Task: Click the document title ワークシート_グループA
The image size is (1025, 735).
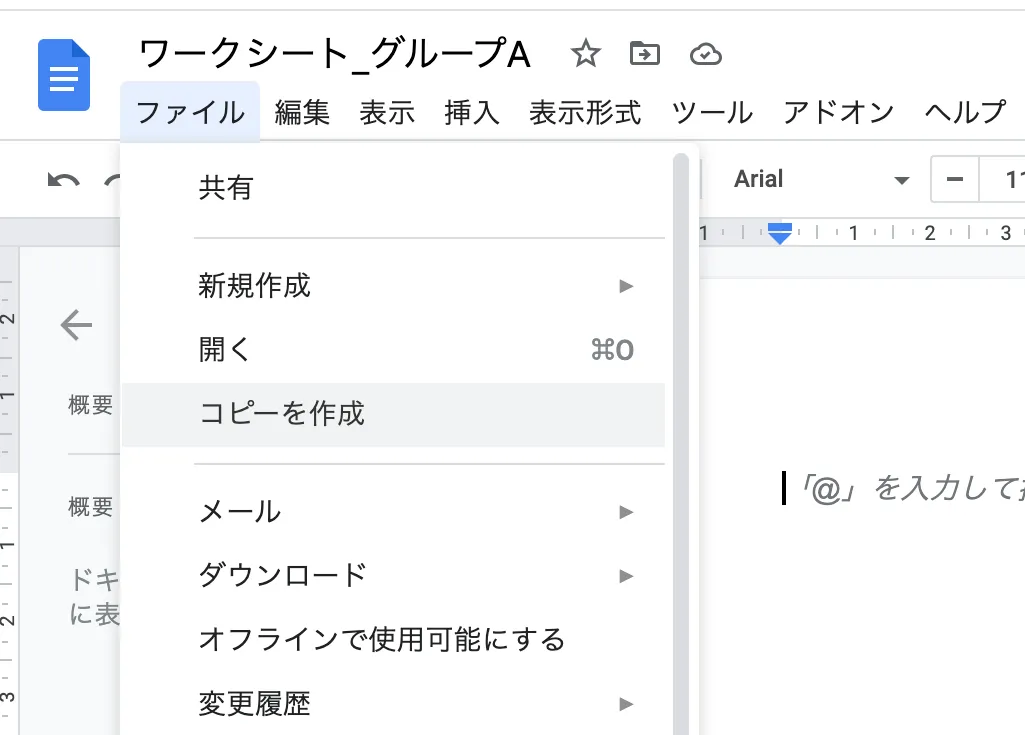Action: 334,54
